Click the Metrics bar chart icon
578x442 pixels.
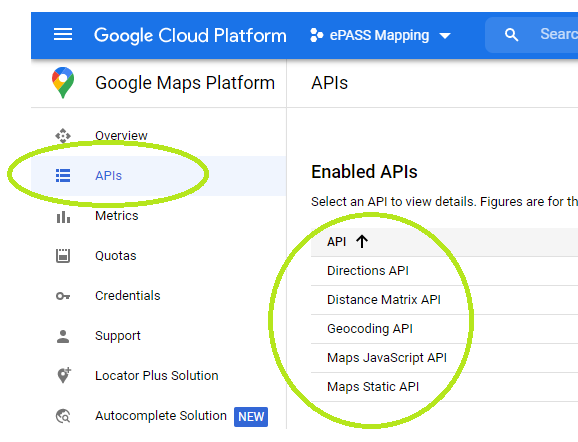[x=63, y=217]
